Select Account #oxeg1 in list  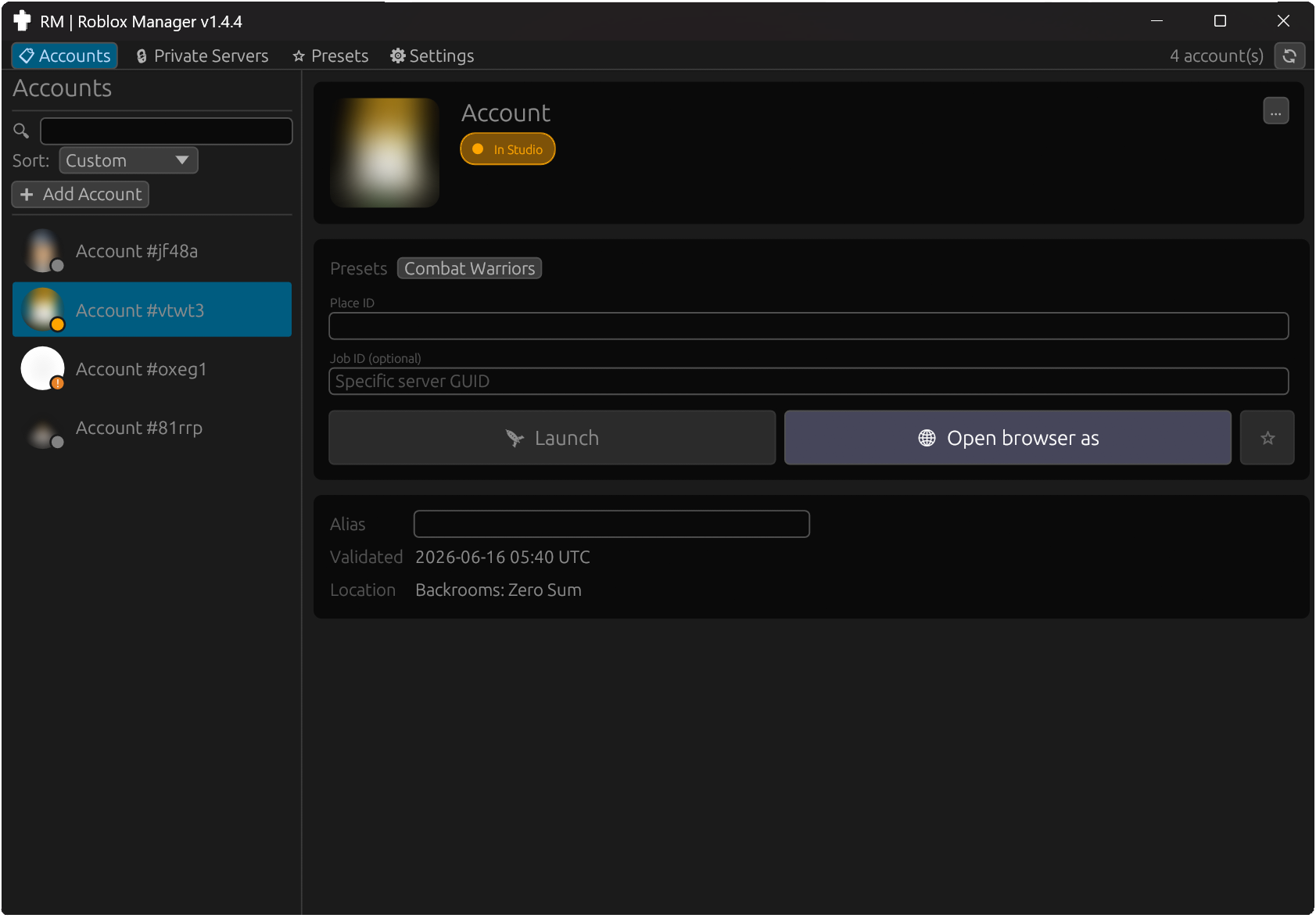[x=152, y=368]
